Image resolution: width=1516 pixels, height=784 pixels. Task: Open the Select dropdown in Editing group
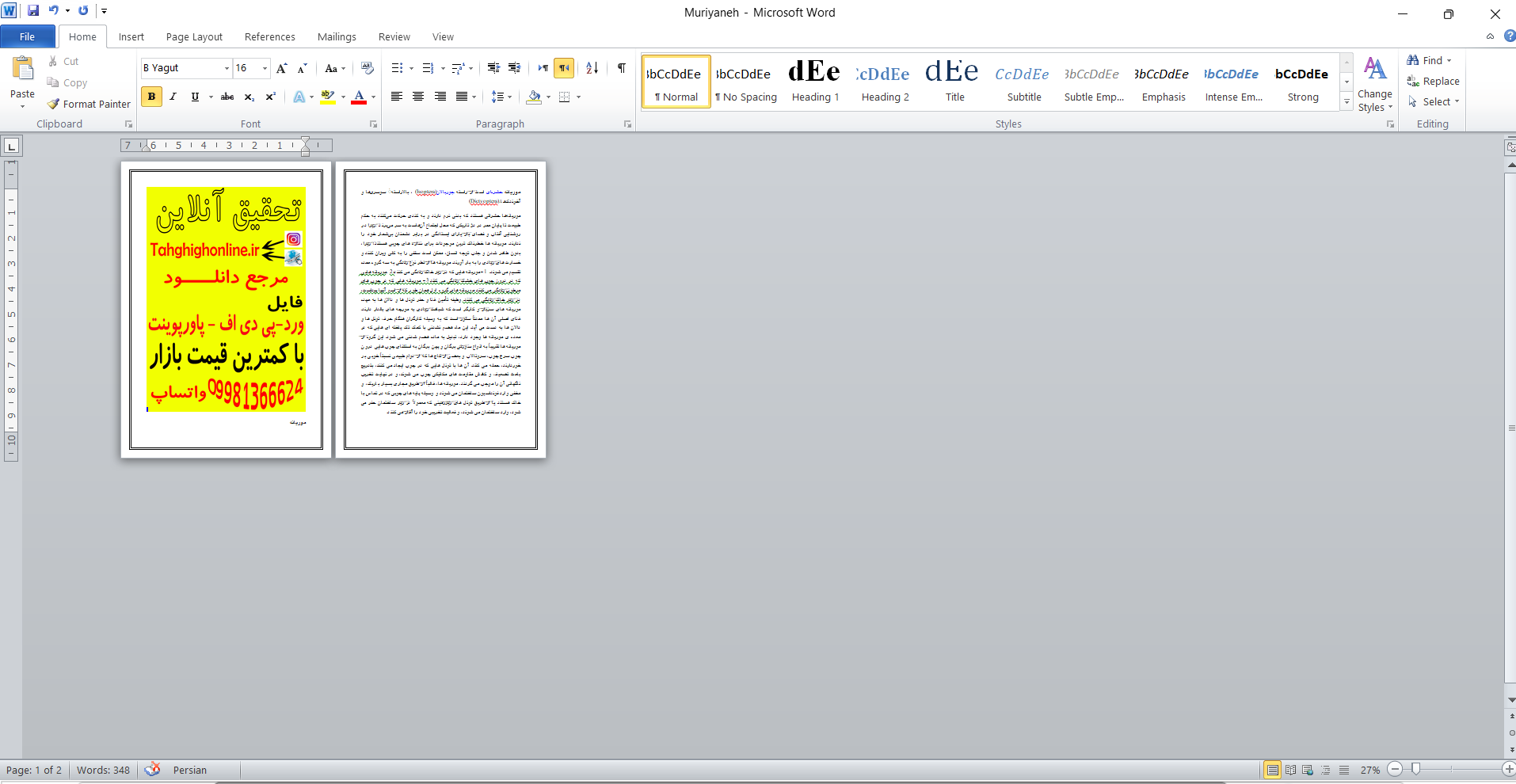tap(1434, 101)
